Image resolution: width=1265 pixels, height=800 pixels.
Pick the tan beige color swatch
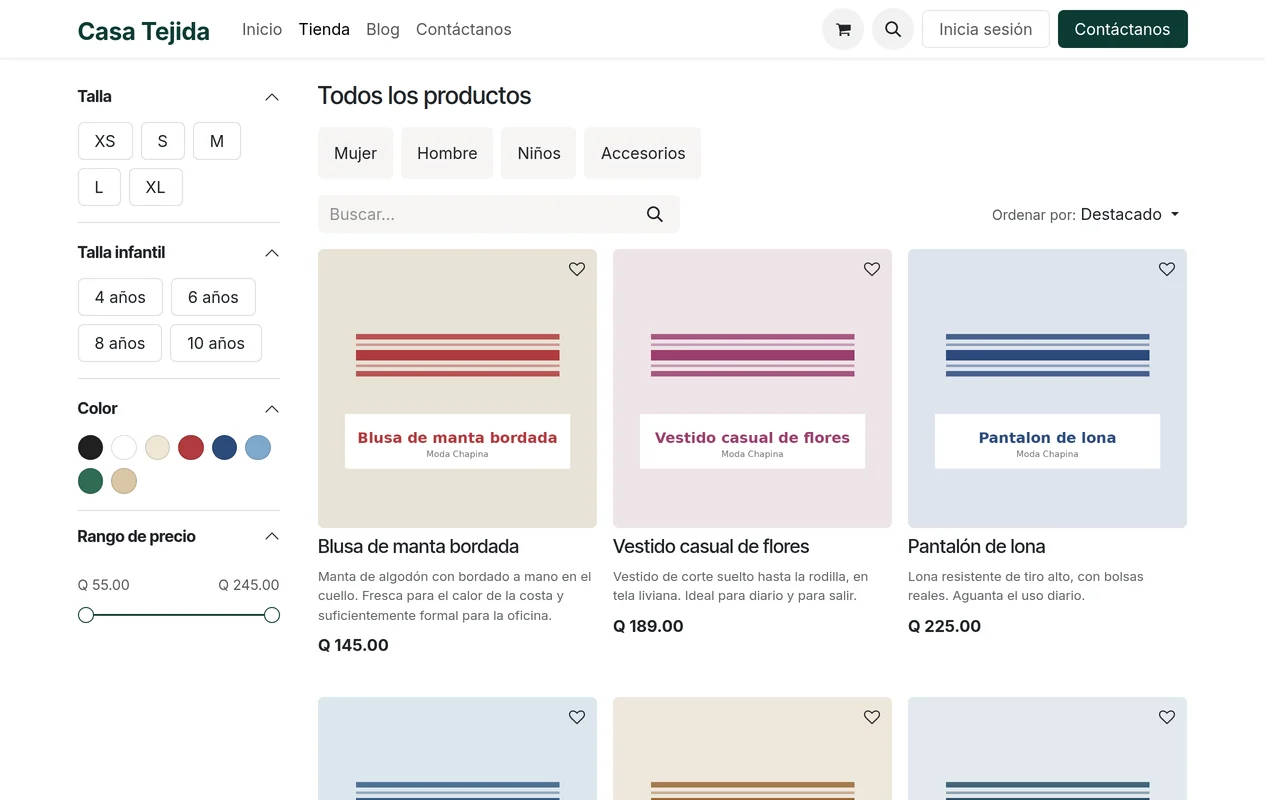tap(124, 481)
